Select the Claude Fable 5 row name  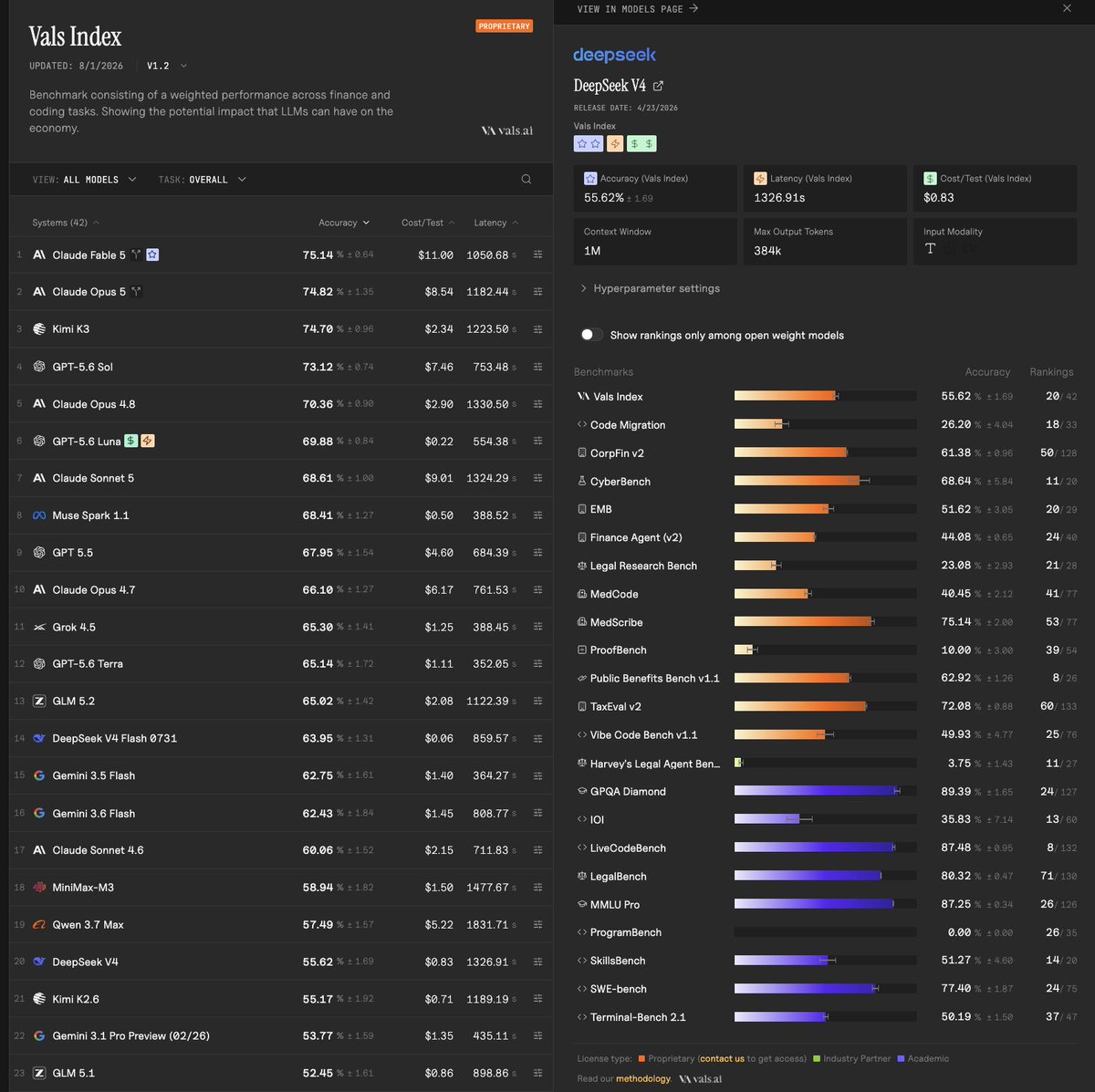tap(89, 255)
